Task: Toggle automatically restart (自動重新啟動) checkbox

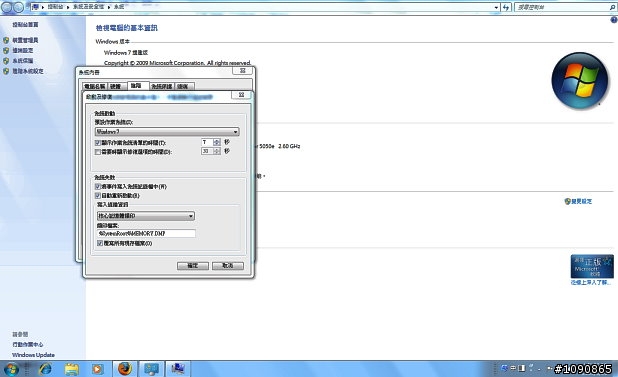Action: pyautogui.click(x=98, y=195)
